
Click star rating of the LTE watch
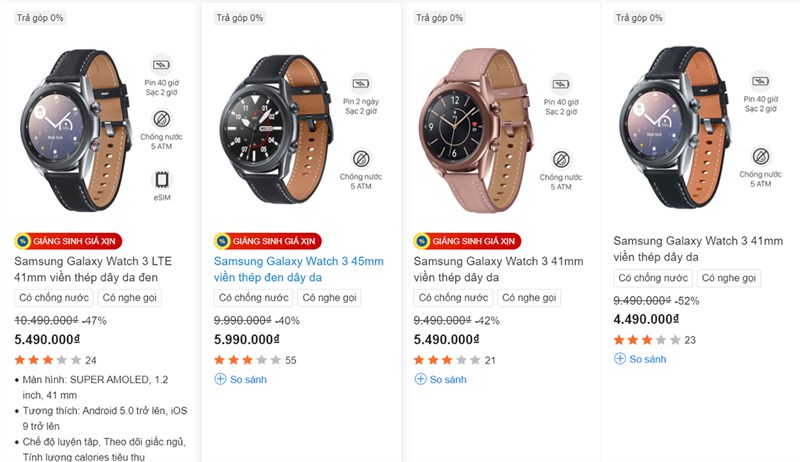click(47, 360)
